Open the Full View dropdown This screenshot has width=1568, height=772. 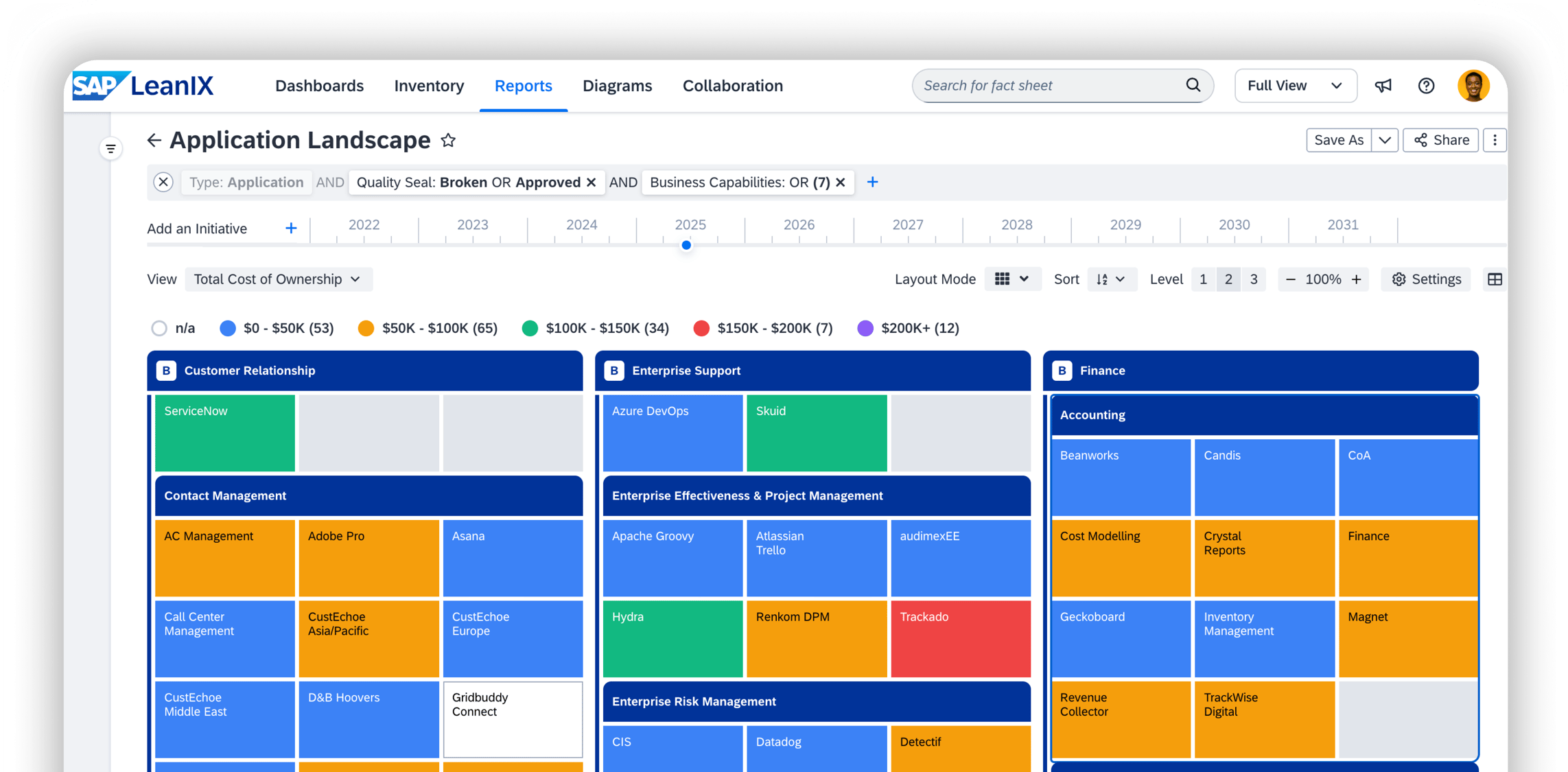(x=1295, y=86)
